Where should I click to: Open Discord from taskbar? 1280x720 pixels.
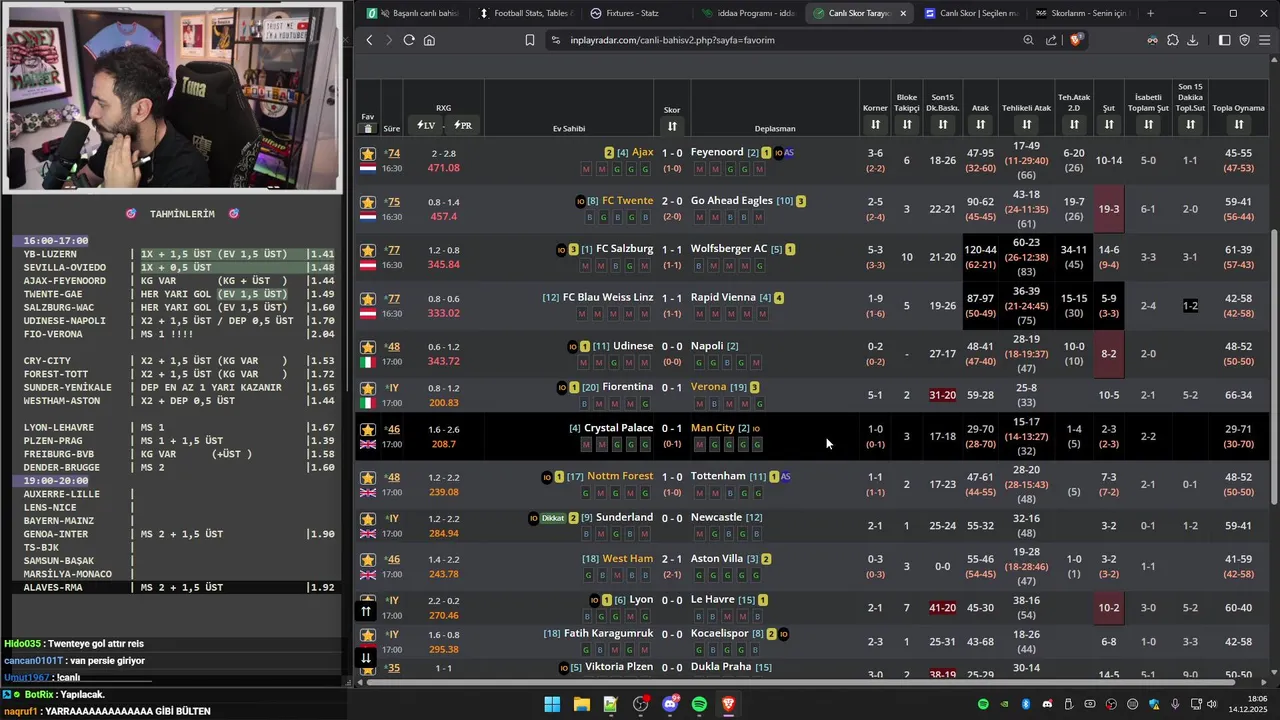point(669,704)
